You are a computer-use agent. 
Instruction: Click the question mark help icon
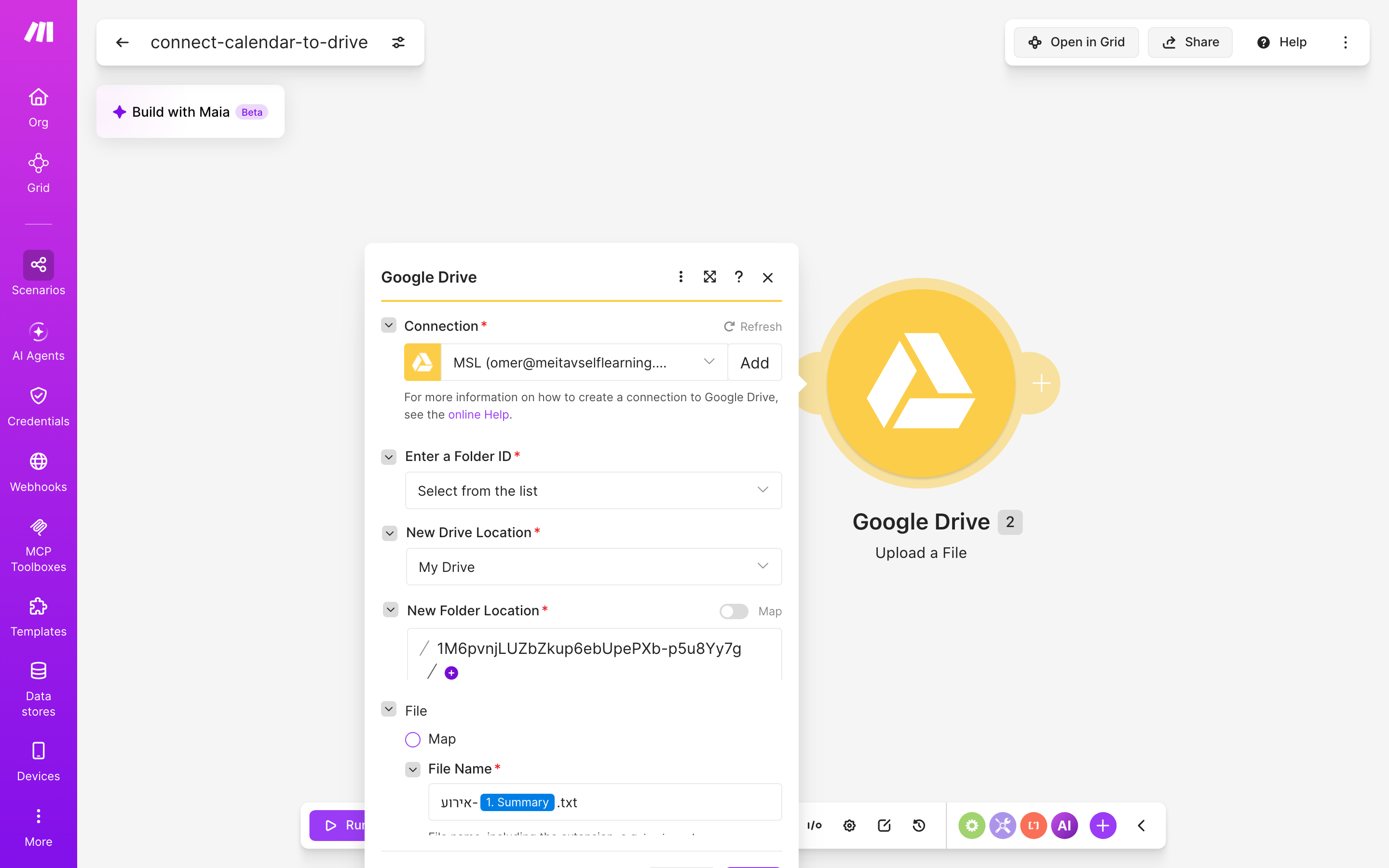(739, 277)
